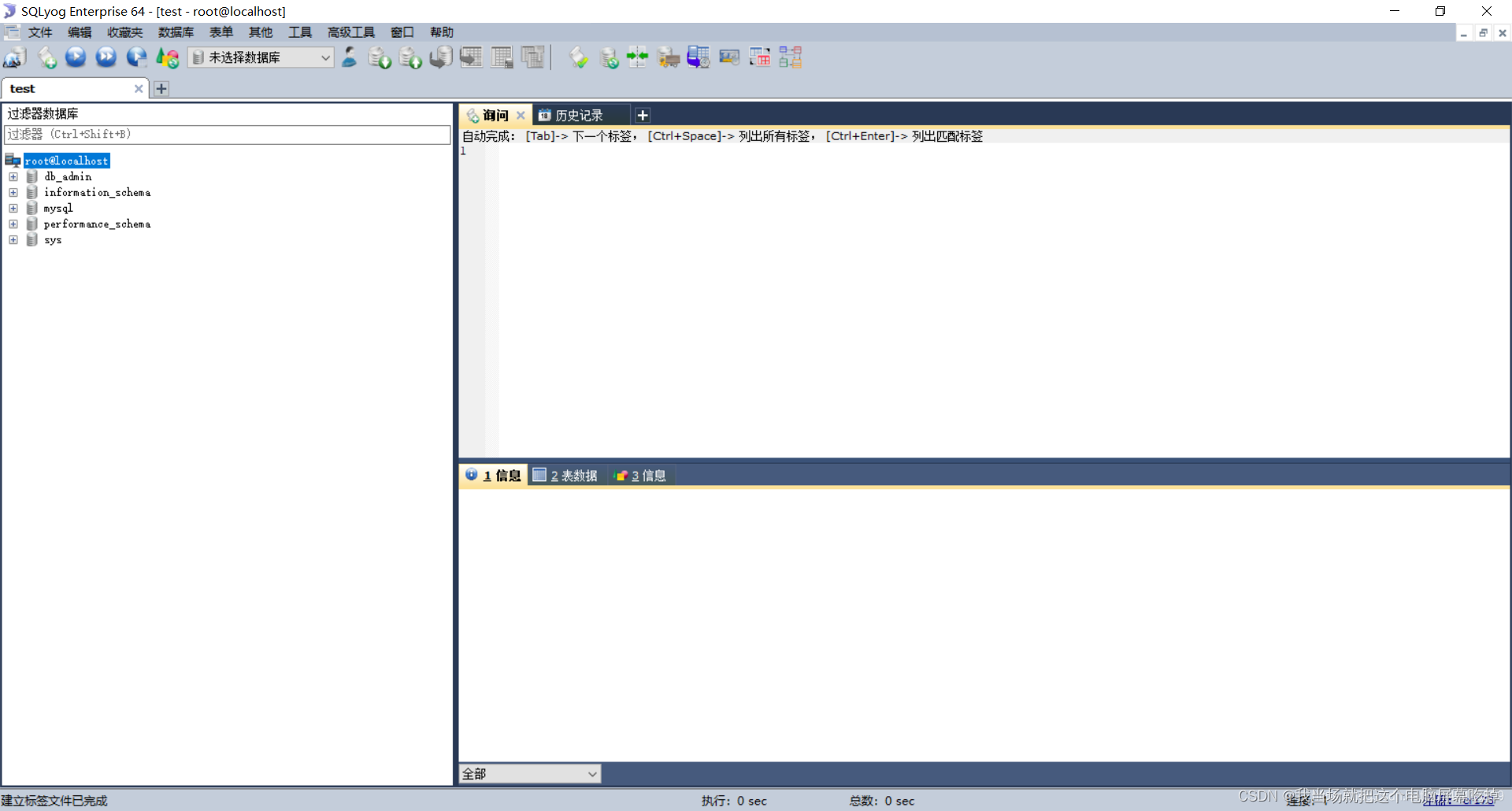1512x811 pixels.
Task: Import external data with the green down-arrow database icon
Action: pyautogui.click(x=380, y=57)
